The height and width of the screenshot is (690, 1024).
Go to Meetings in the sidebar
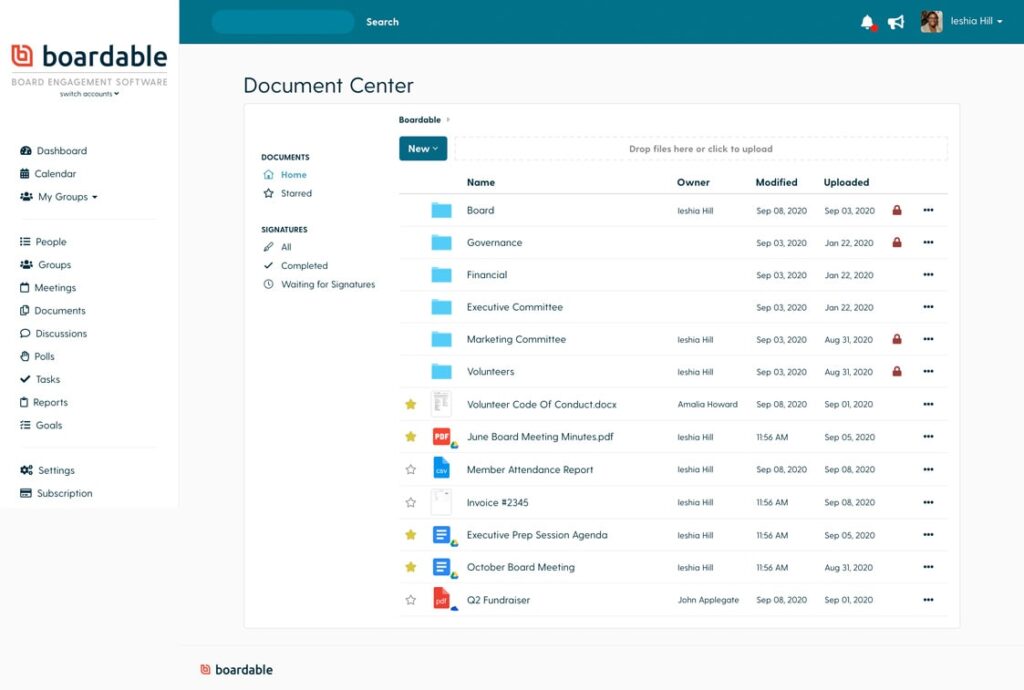55,288
